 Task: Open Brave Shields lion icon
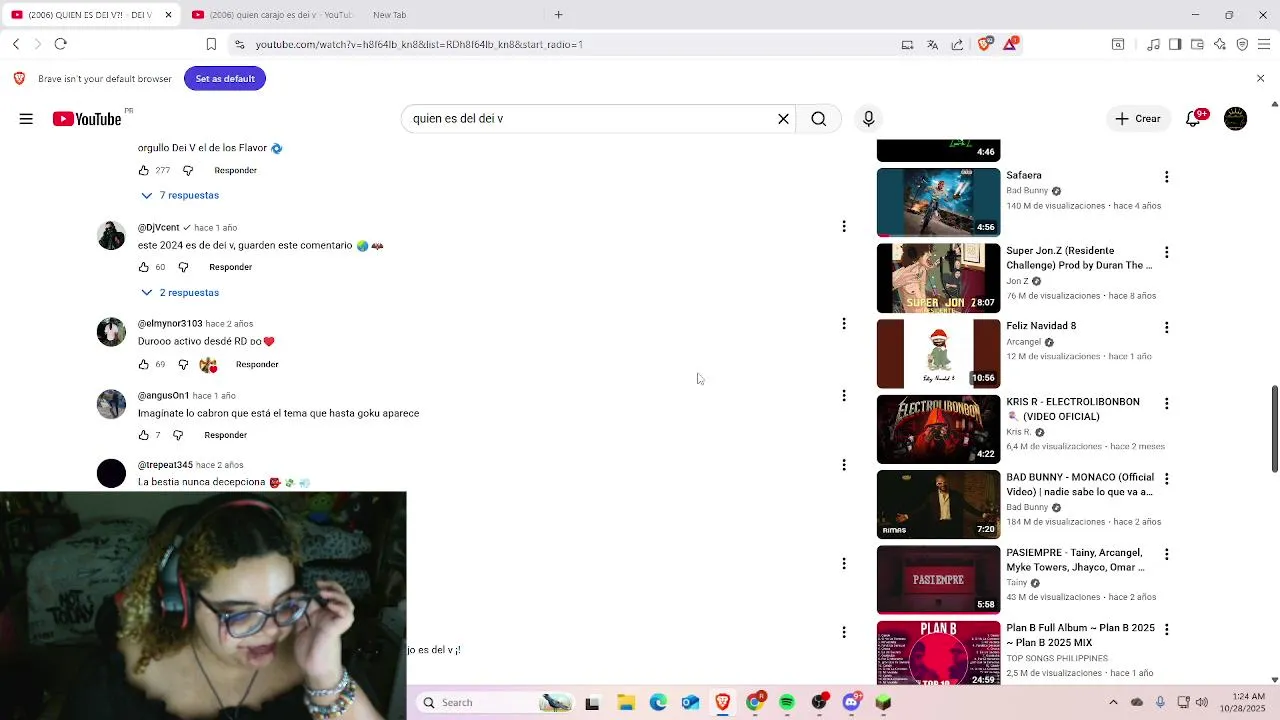pos(985,44)
